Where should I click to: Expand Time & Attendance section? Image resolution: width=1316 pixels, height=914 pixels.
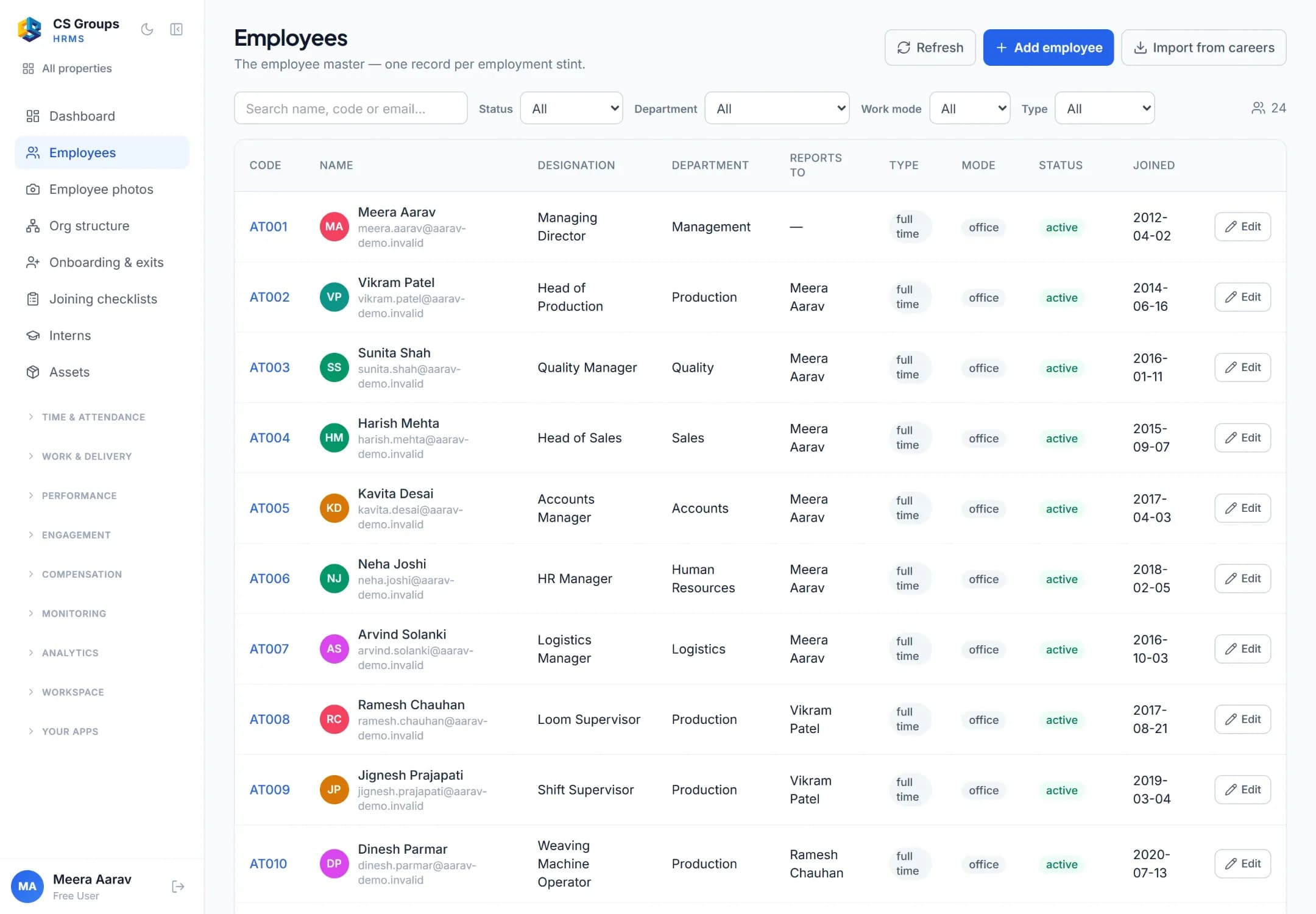click(x=87, y=417)
